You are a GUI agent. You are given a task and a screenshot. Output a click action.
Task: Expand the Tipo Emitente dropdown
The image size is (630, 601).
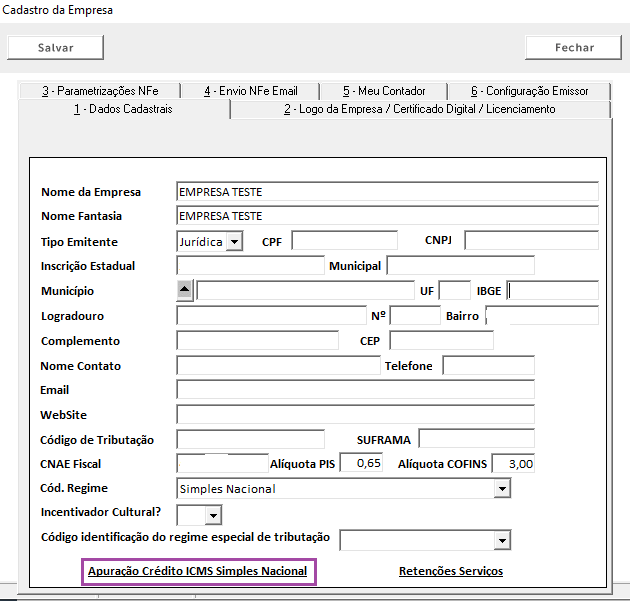(234, 242)
